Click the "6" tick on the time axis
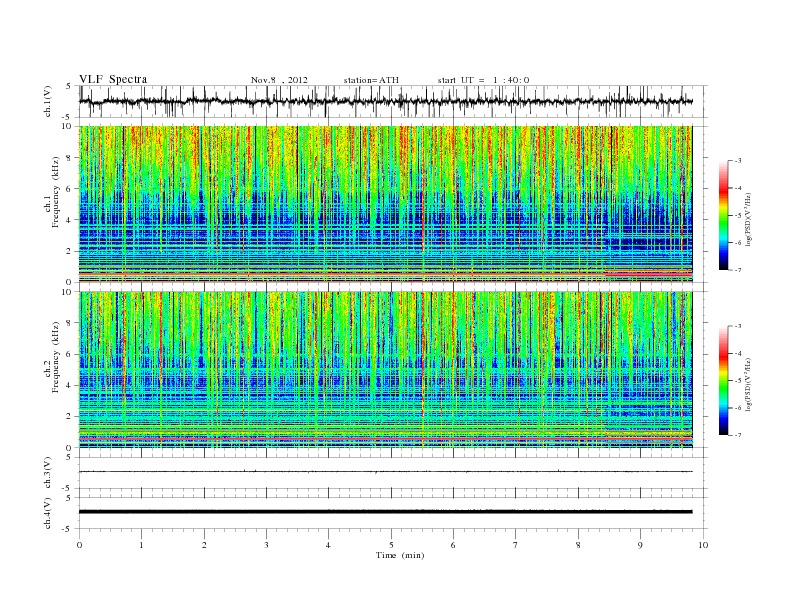 pyautogui.click(x=454, y=545)
